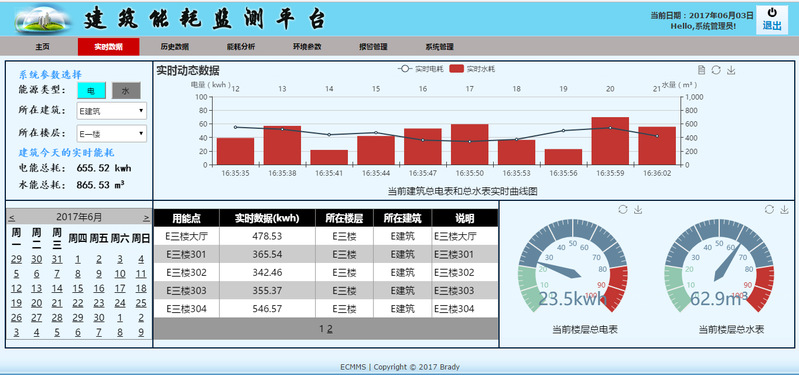The width and height of the screenshot is (799, 375).
Task: Toggle the 实时水耗 legend series
Action: click(472, 69)
